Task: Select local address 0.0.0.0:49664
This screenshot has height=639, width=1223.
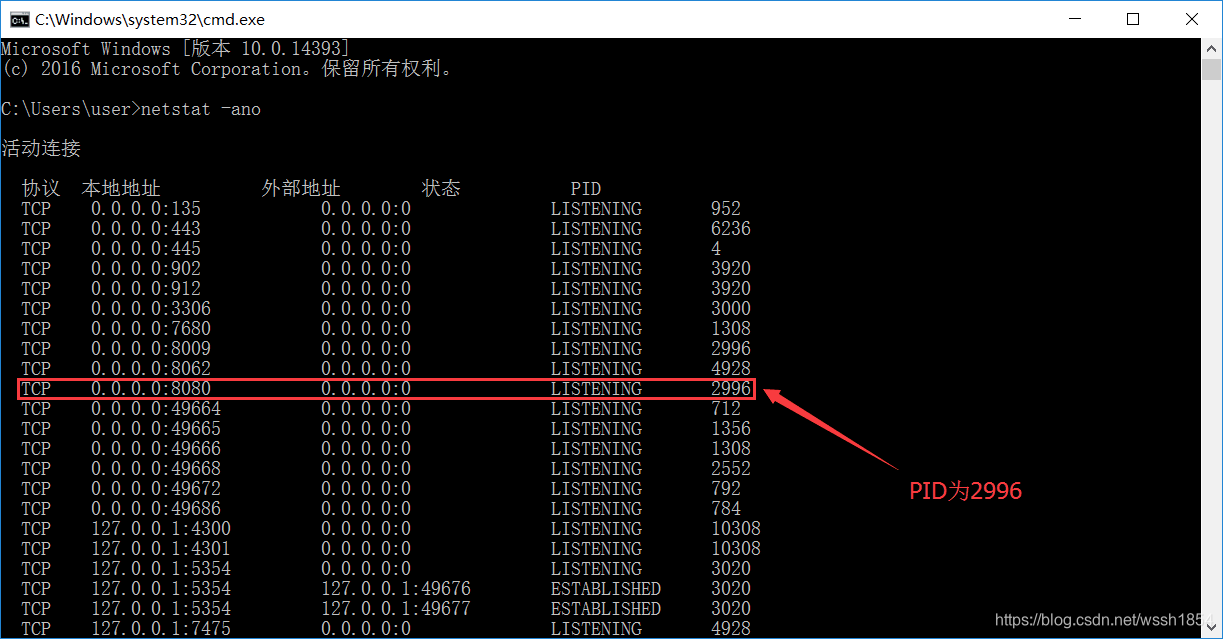Action: (x=156, y=409)
